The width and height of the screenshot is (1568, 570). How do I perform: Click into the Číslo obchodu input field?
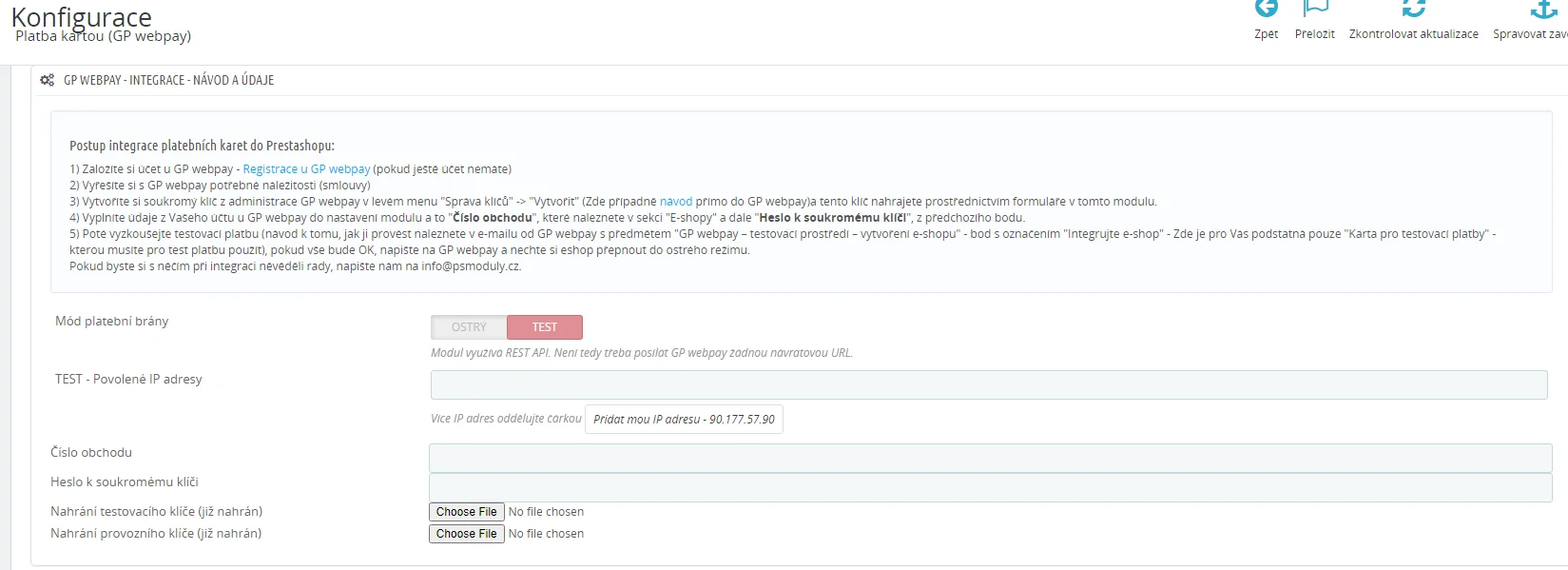[989, 458]
